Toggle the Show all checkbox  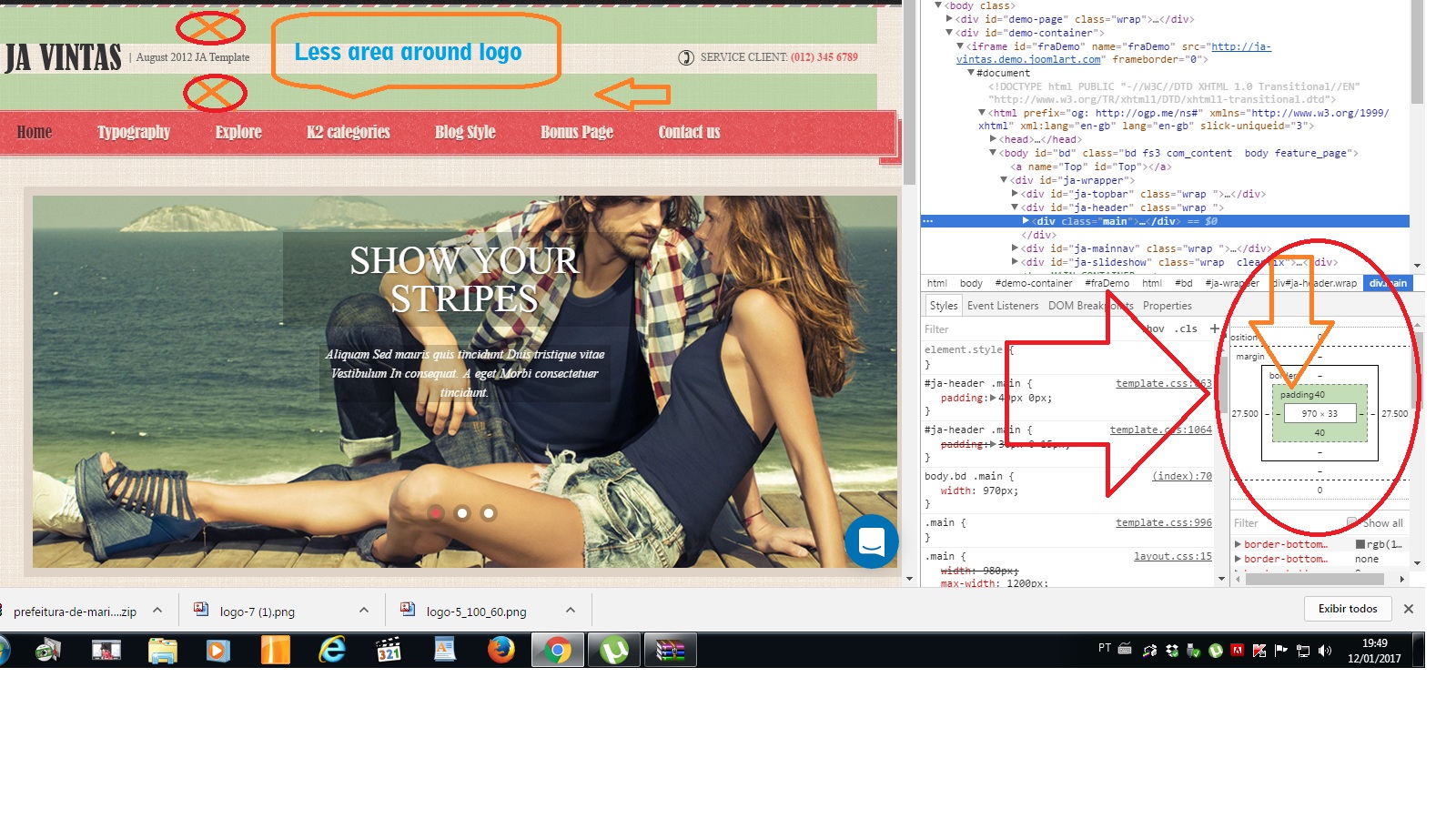coord(1352,522)
